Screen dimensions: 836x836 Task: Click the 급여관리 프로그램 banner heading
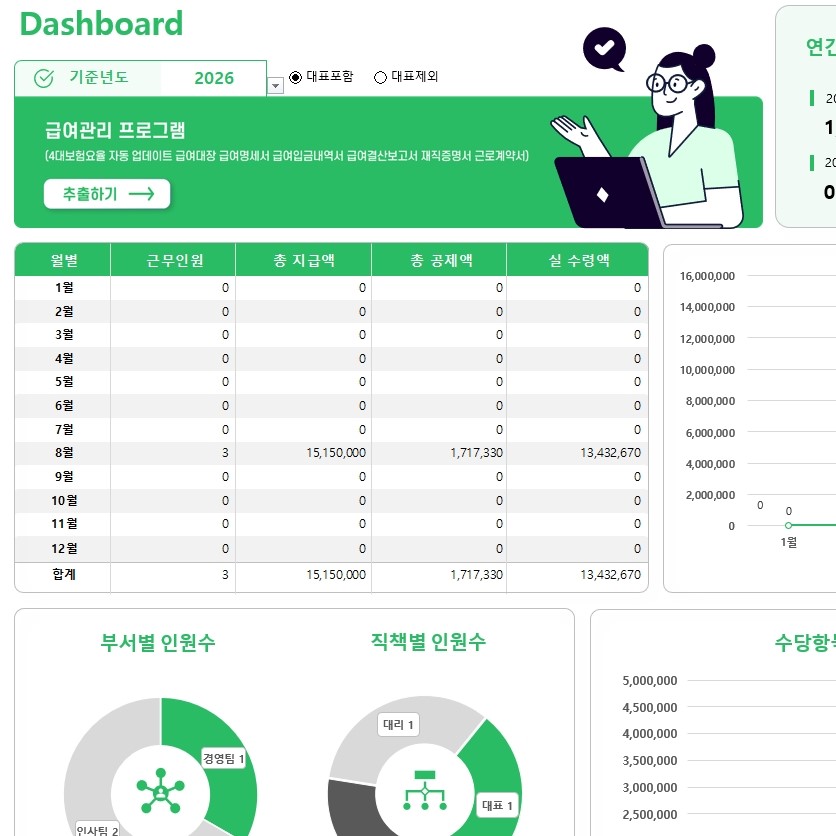click(115, 130)
